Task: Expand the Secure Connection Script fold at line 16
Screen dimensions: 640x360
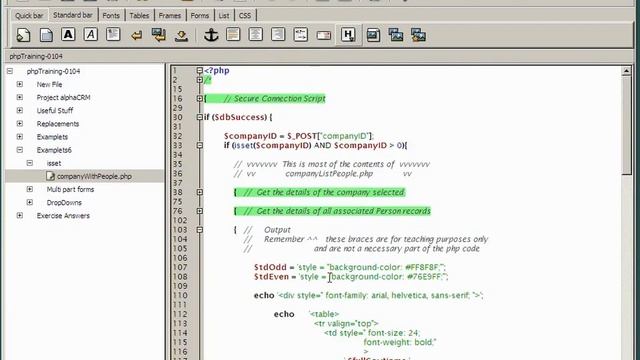Action: pos(200,98)
